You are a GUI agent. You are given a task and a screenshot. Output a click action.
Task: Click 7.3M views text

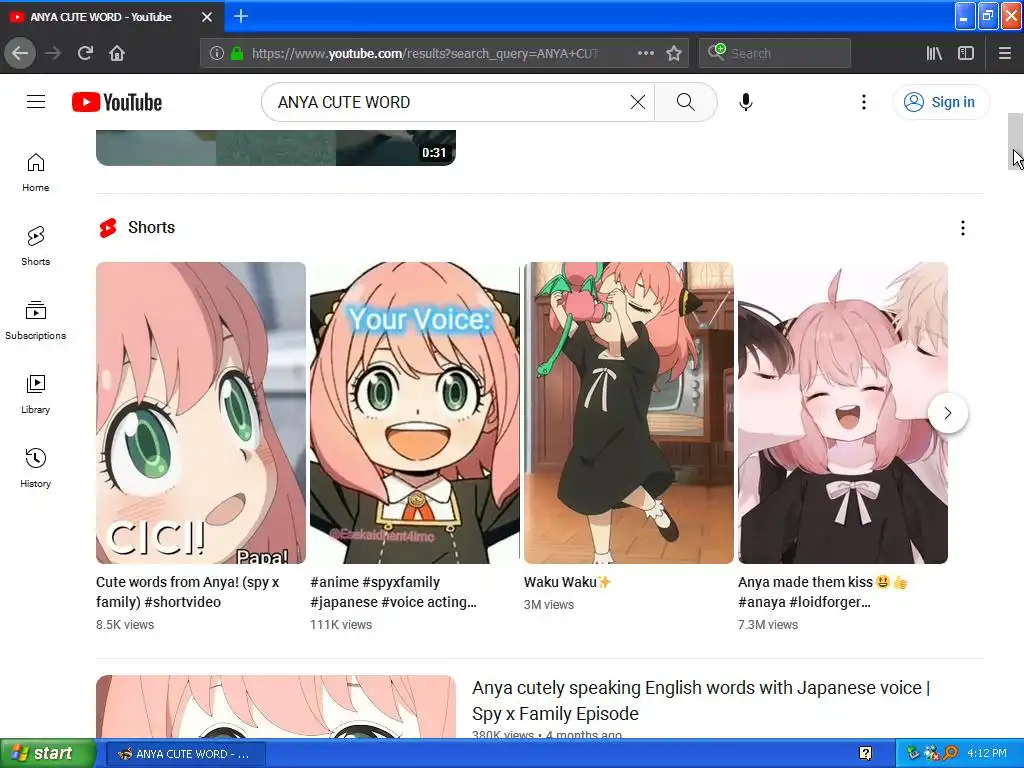click(x=768, y=624)
